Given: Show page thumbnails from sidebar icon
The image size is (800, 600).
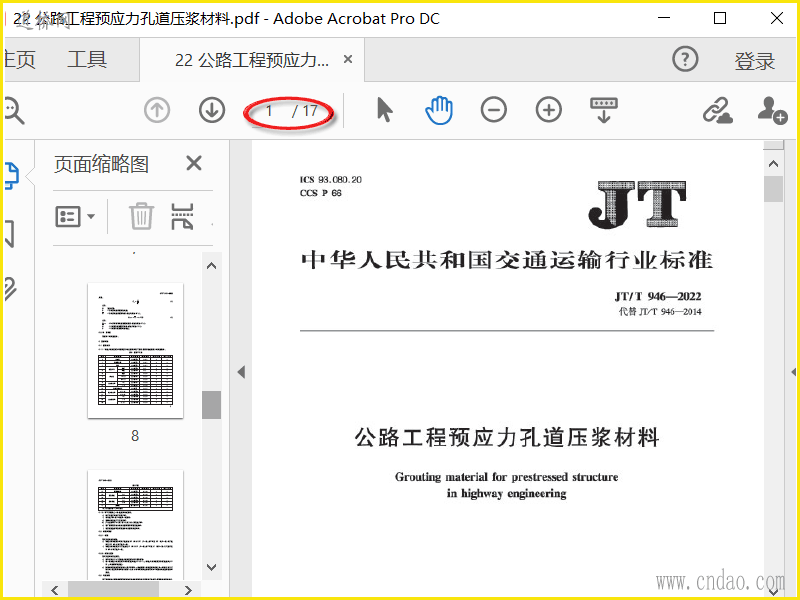Looking at the screenshot, I should 11,176.
